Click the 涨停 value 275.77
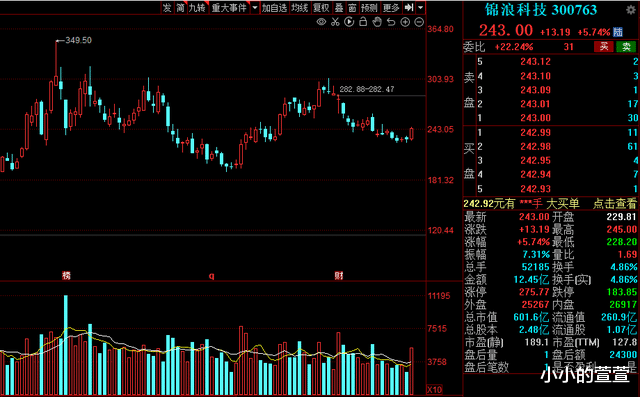640x397 pixels. pos(534,292)
